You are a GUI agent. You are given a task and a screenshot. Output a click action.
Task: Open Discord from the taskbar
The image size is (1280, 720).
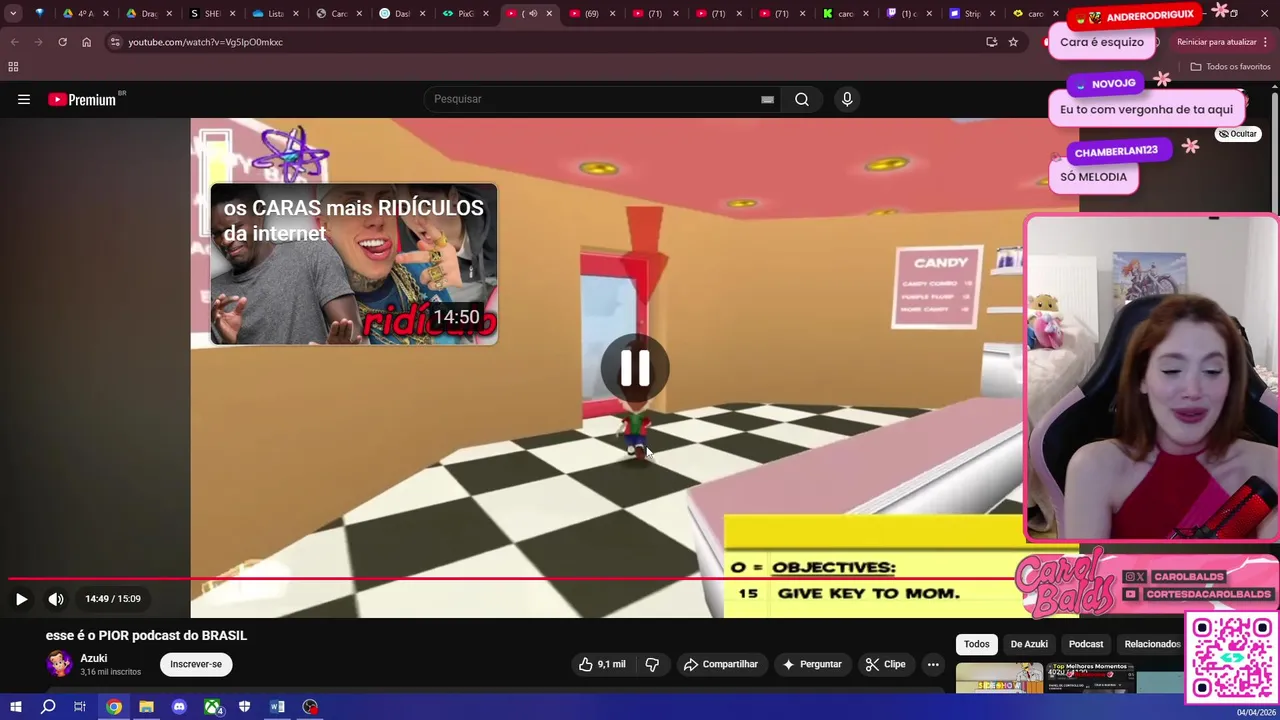(x=179, y=707)
